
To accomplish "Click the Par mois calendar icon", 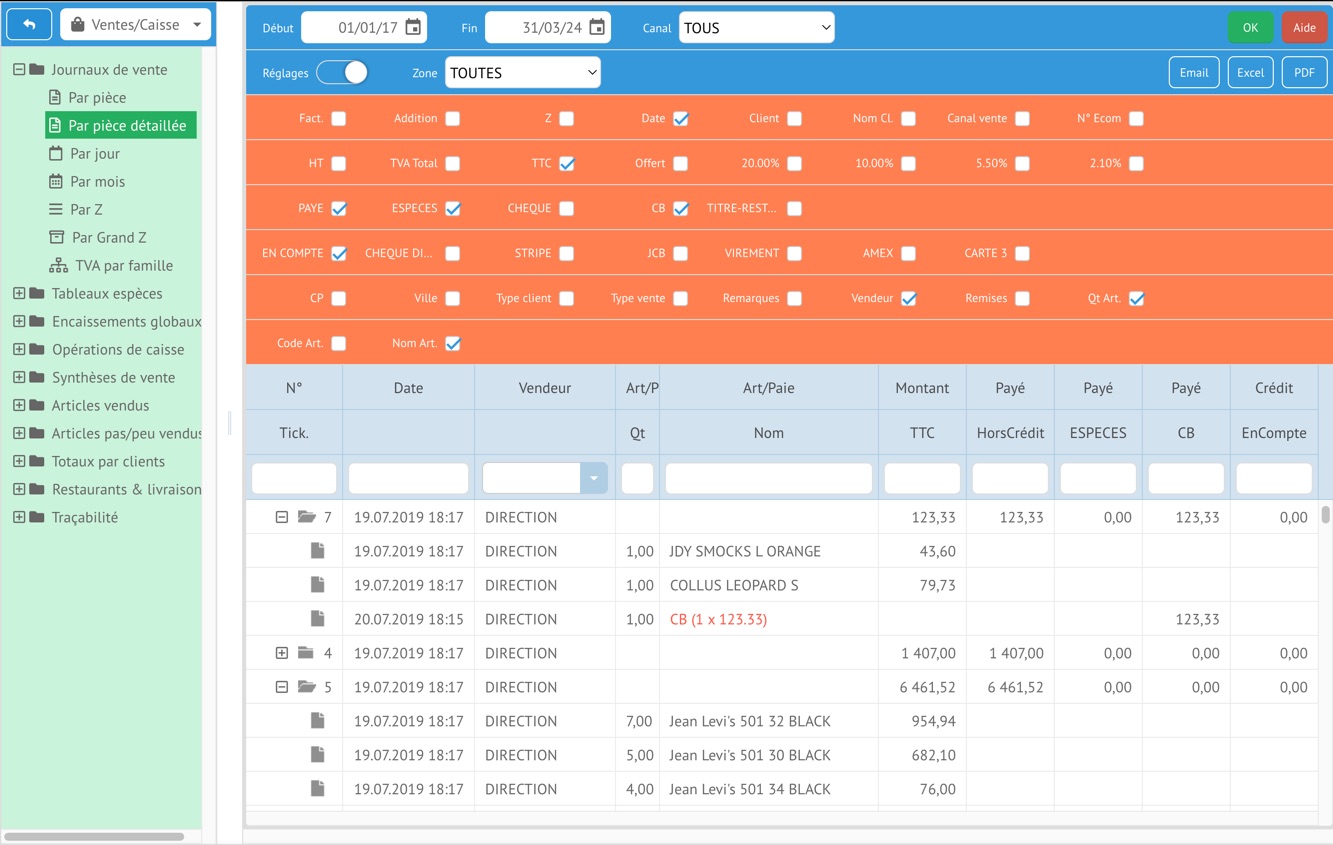I will click(56, 181).
